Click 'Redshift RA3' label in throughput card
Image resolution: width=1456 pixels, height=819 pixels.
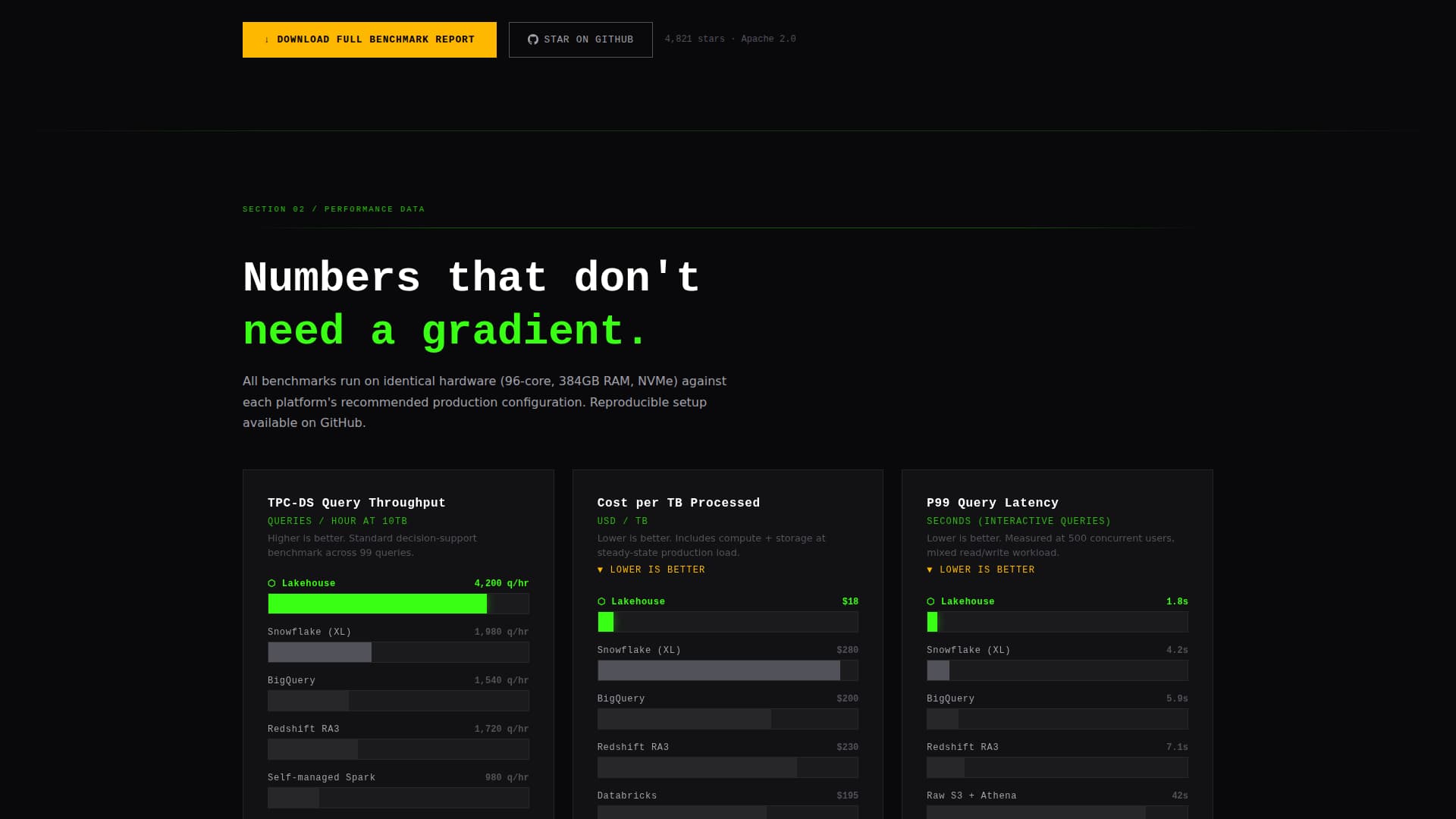point(303,729)
